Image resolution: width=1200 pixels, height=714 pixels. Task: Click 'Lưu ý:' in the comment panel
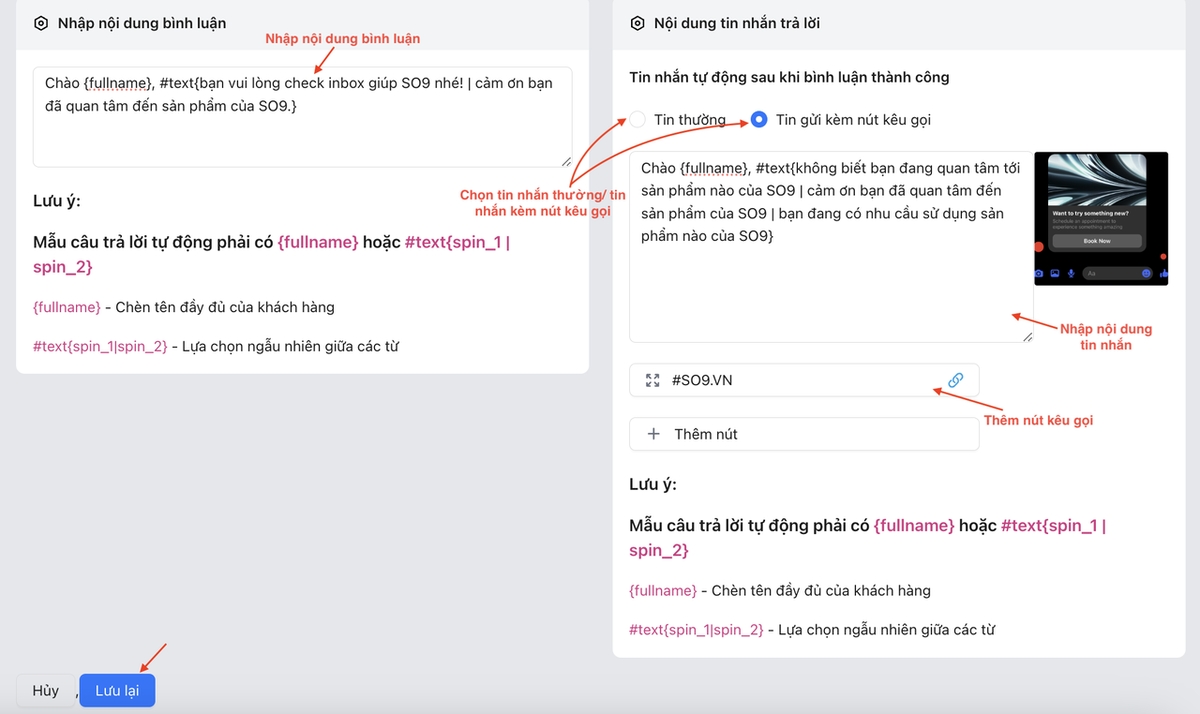[x=57, y=201]
